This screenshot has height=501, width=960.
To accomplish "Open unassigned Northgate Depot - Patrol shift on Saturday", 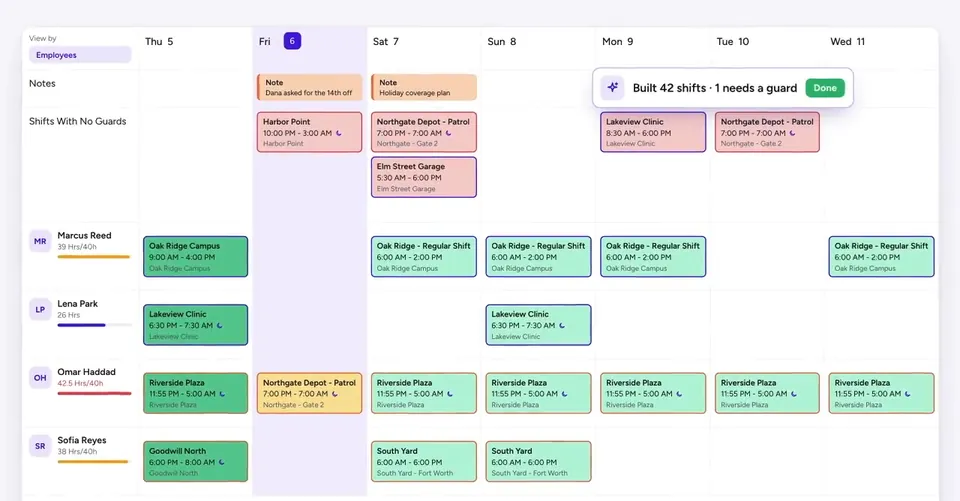I will 424,132.
